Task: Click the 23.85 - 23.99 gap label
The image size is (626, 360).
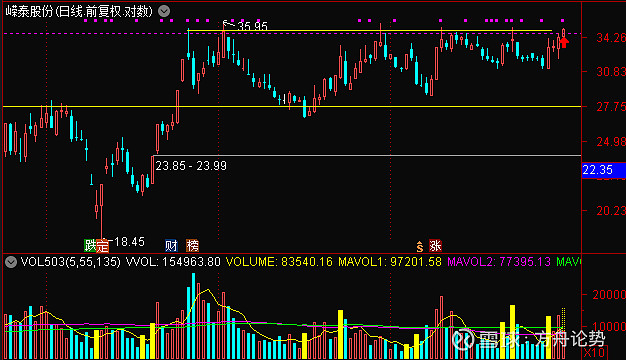Action: point(191,166)
